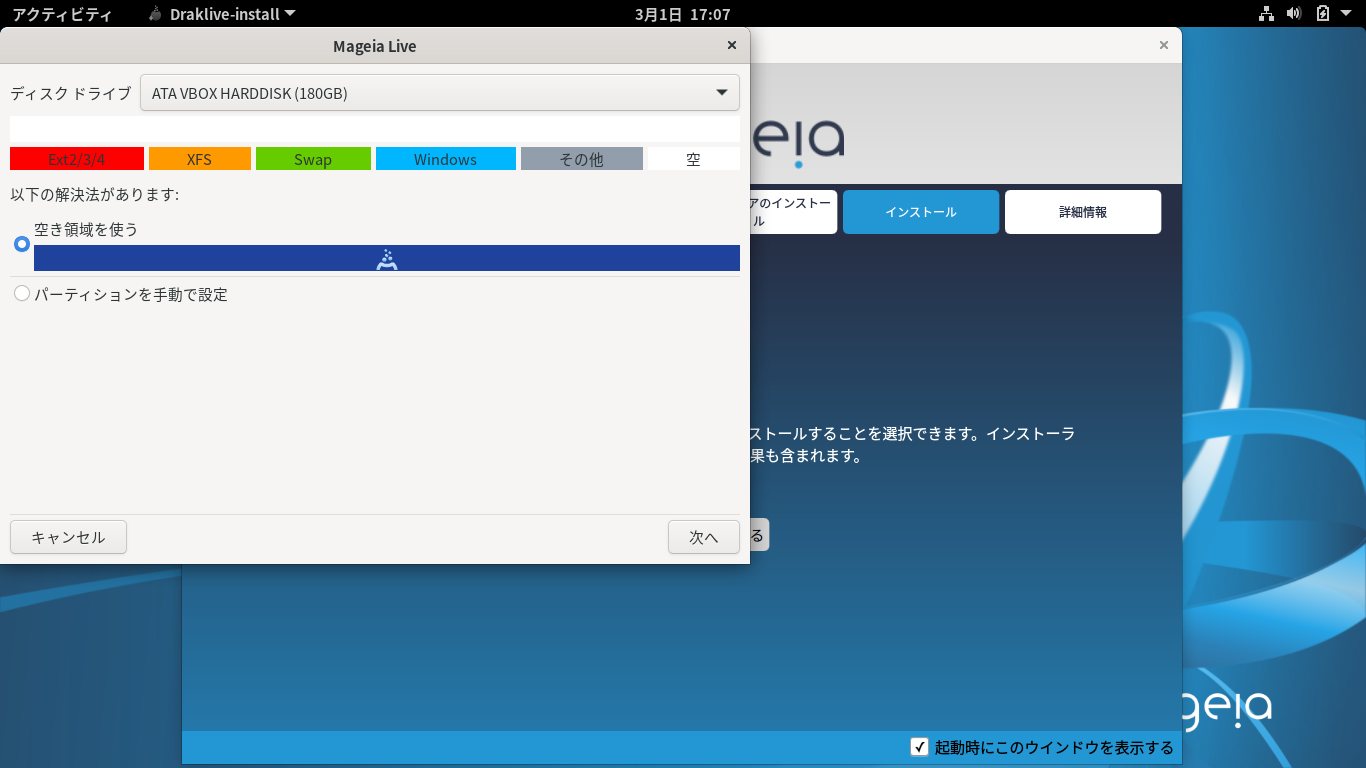Screen dimensions: 1366x768
Task: Select the 空き領域を使う radio option
Action: 22,244
